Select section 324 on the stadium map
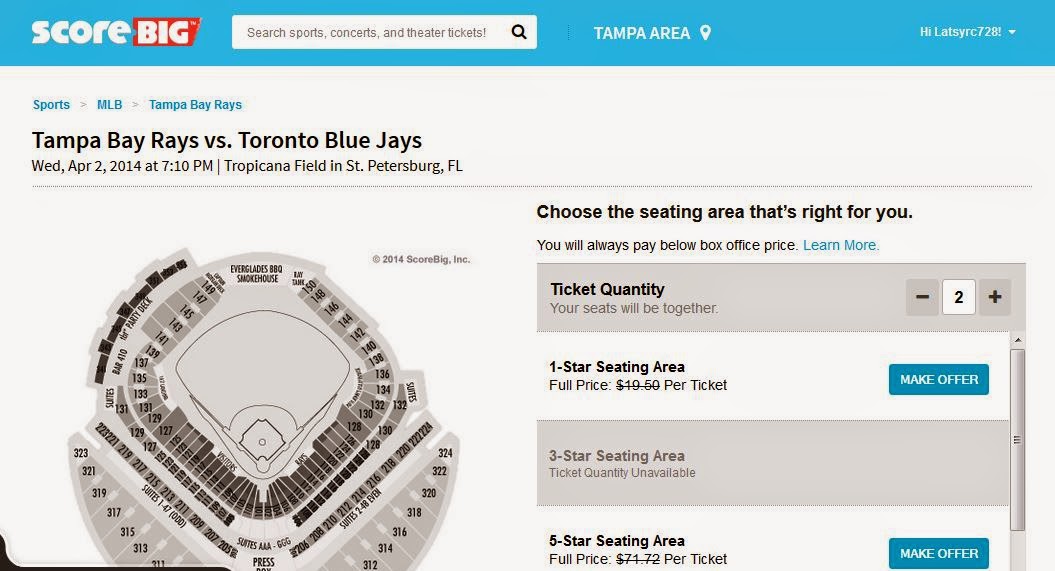The width and height of the screenshot is (1055, 571). [x=445, y=453]
